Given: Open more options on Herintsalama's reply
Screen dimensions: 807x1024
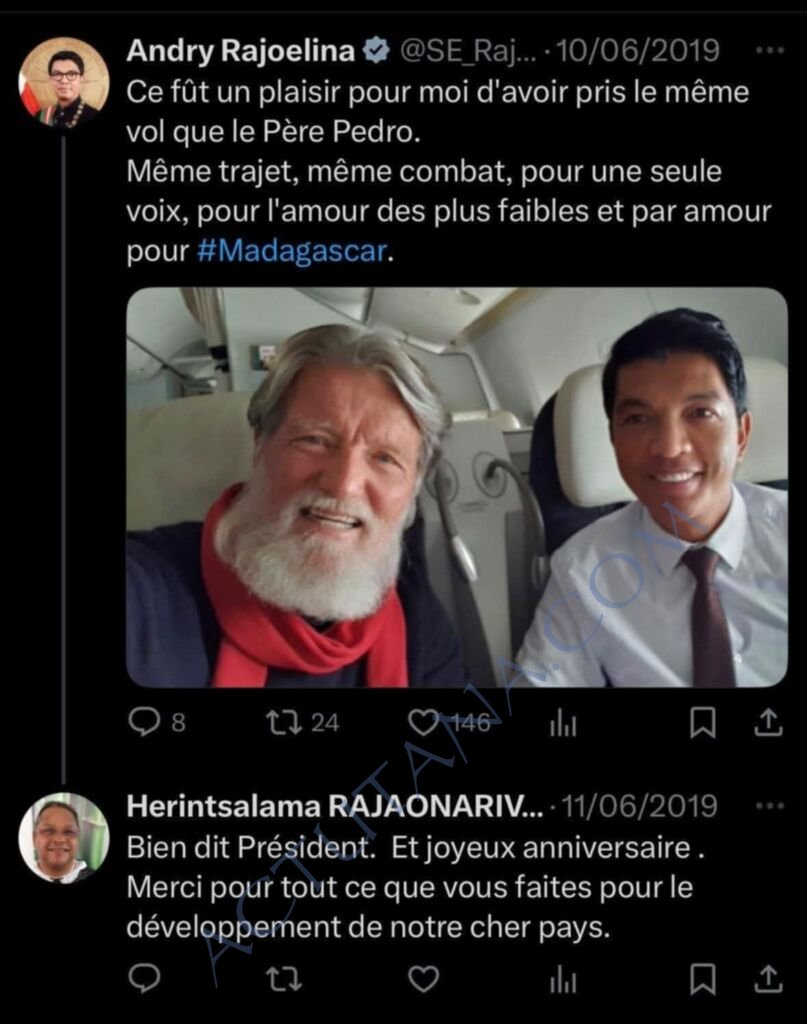Looking at the screenshot, I should [768, 806].
